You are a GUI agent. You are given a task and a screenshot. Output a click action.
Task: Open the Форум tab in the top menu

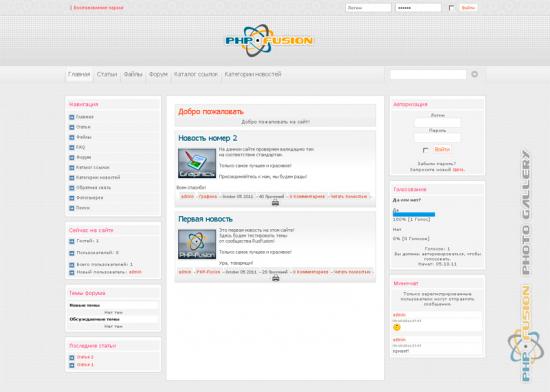(x=158, y=74)
